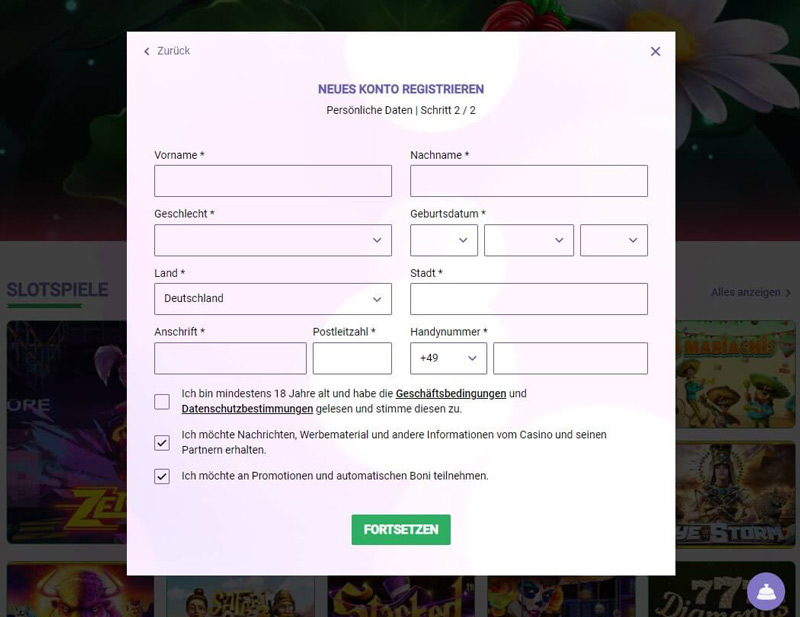Open the Geschäftsbedingungen link
This screenshot has height=617, width=800.
(451, 393)
